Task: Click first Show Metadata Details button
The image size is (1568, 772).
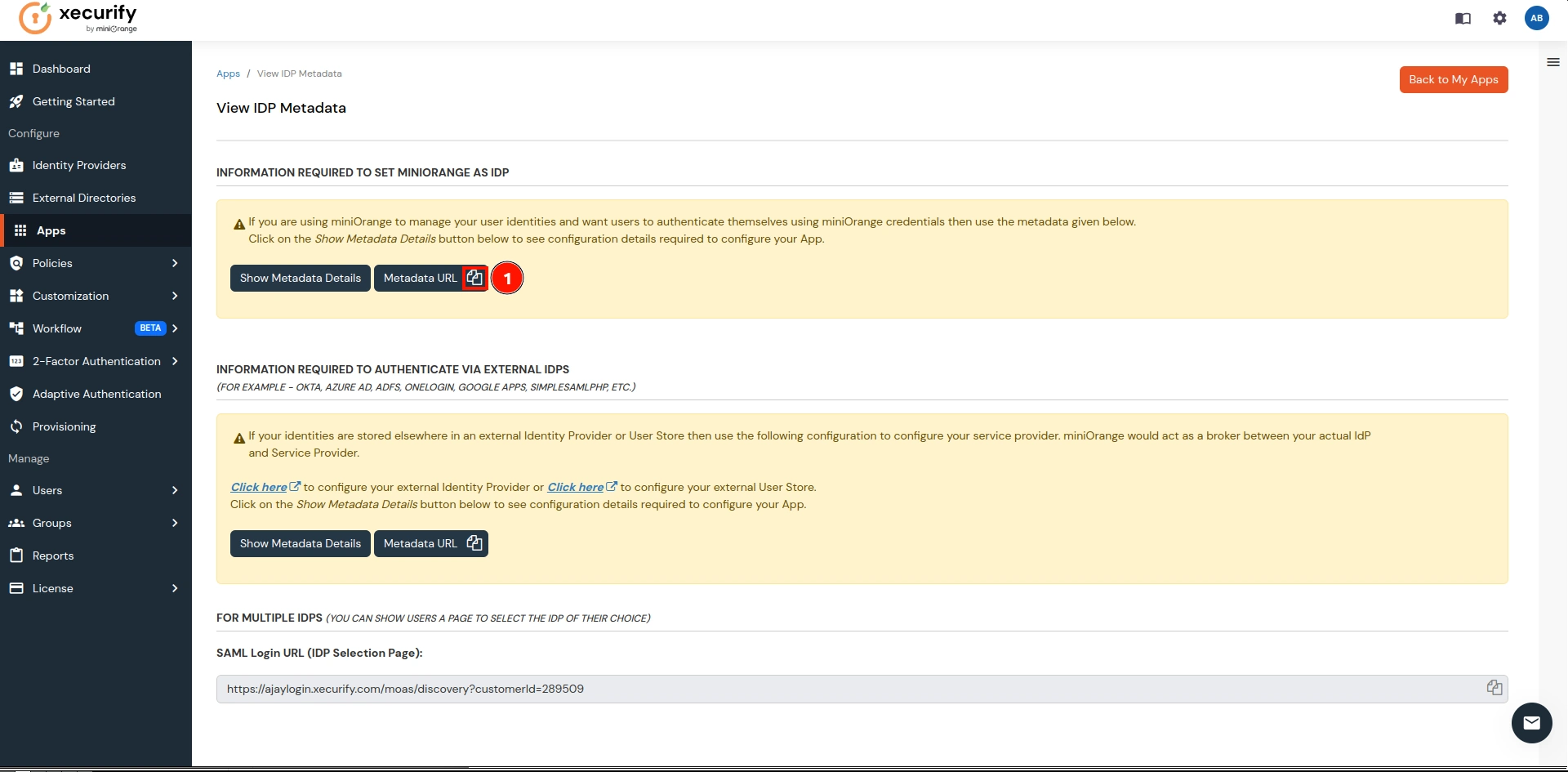Action: click(x=300, y=279)
